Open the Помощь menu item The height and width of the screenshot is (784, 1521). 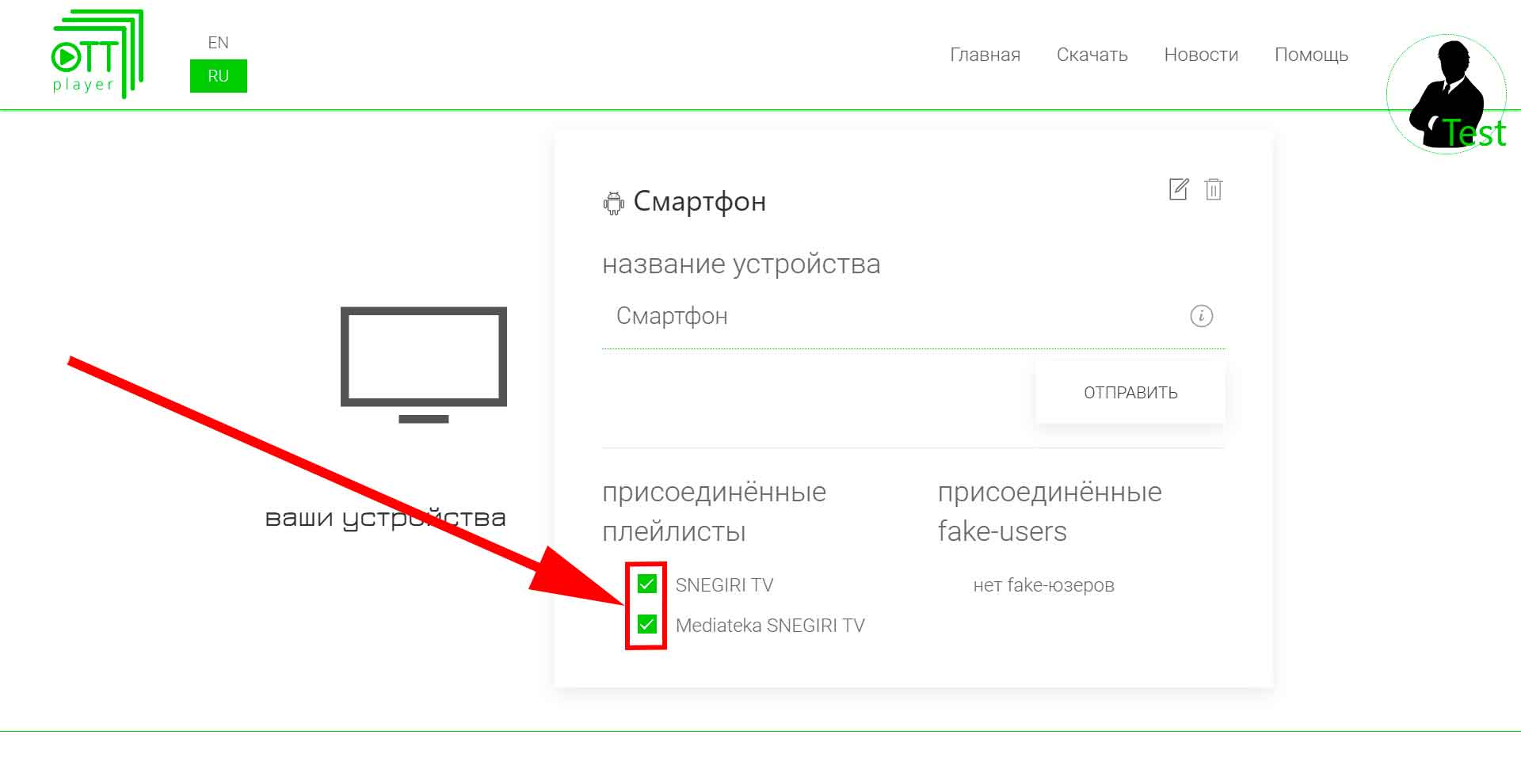click(1311, 55)
